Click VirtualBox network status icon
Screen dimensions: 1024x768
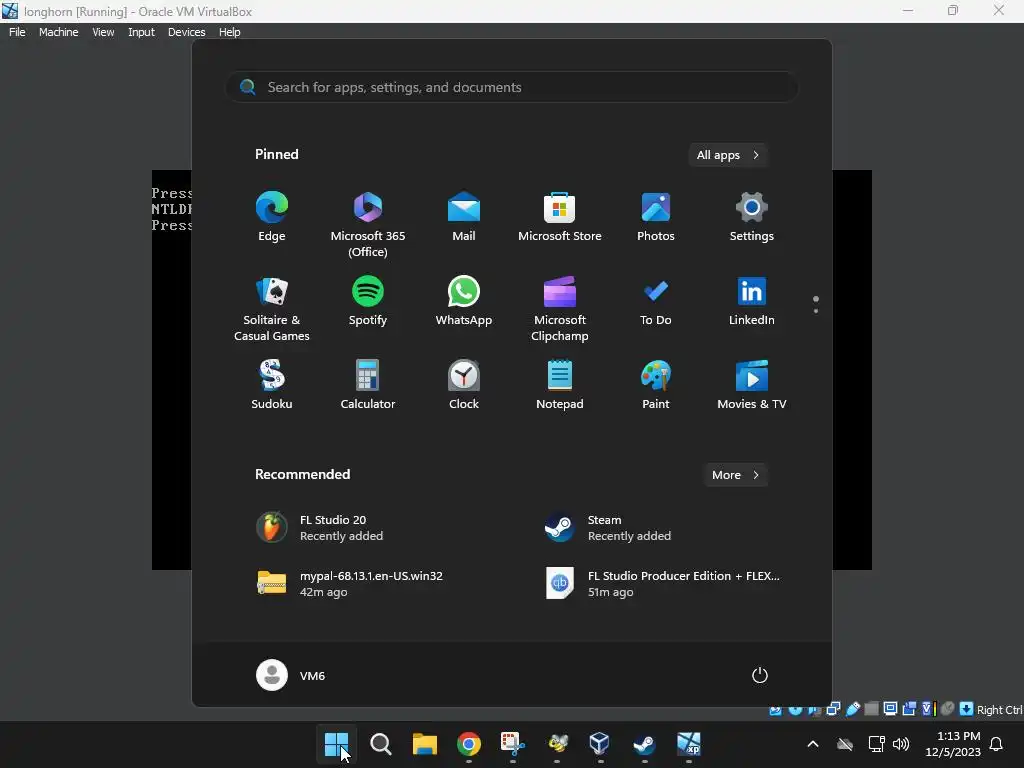833,709
